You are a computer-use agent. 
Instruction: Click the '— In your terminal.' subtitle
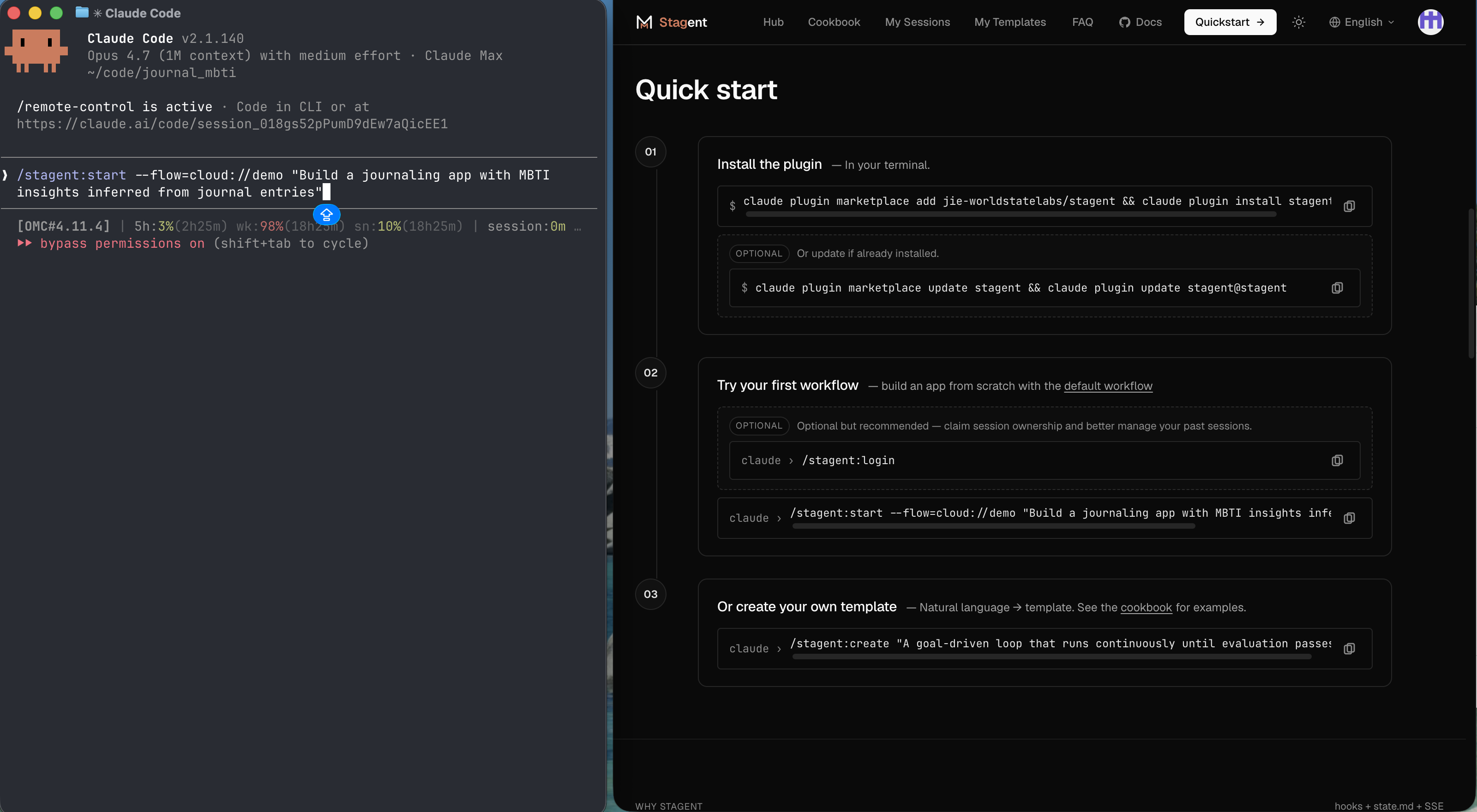(x=880, y=165)
